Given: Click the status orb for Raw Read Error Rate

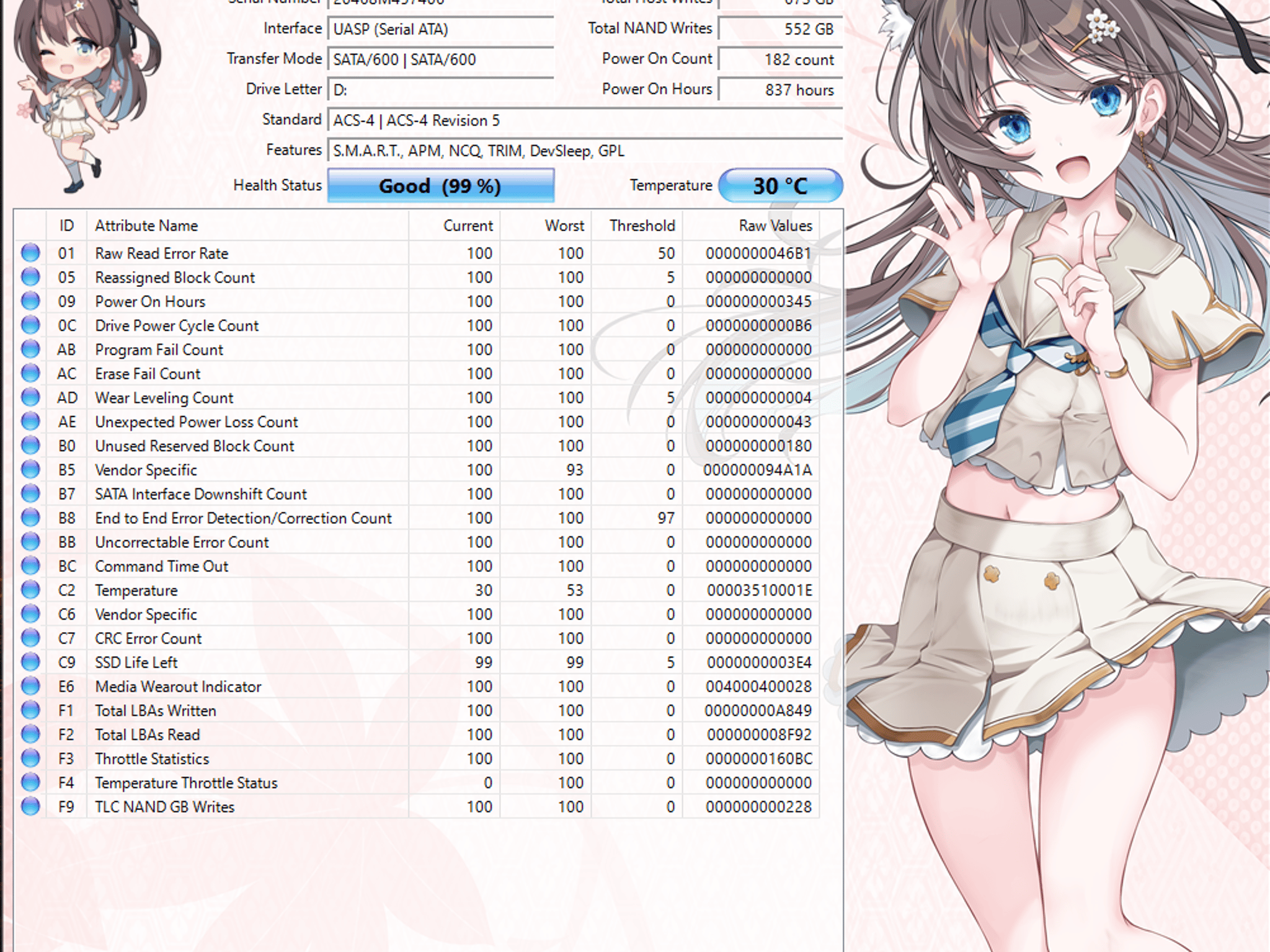Looking at the screenshot, I should 30,253.
